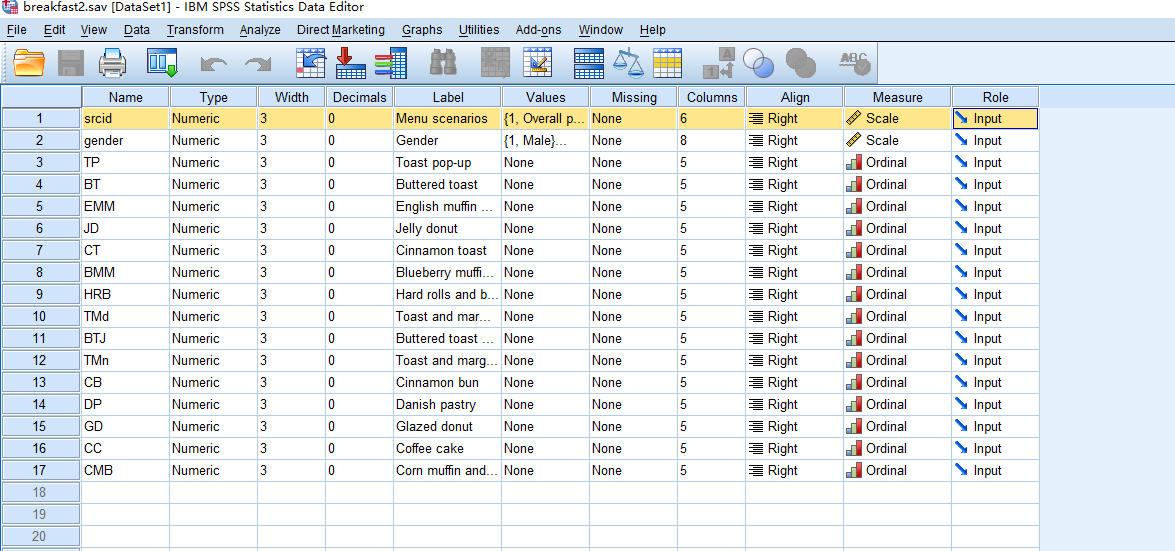This screenshot has height=551, width=1175.
Task: Redo the last undone action
Action: pos(258,65)
